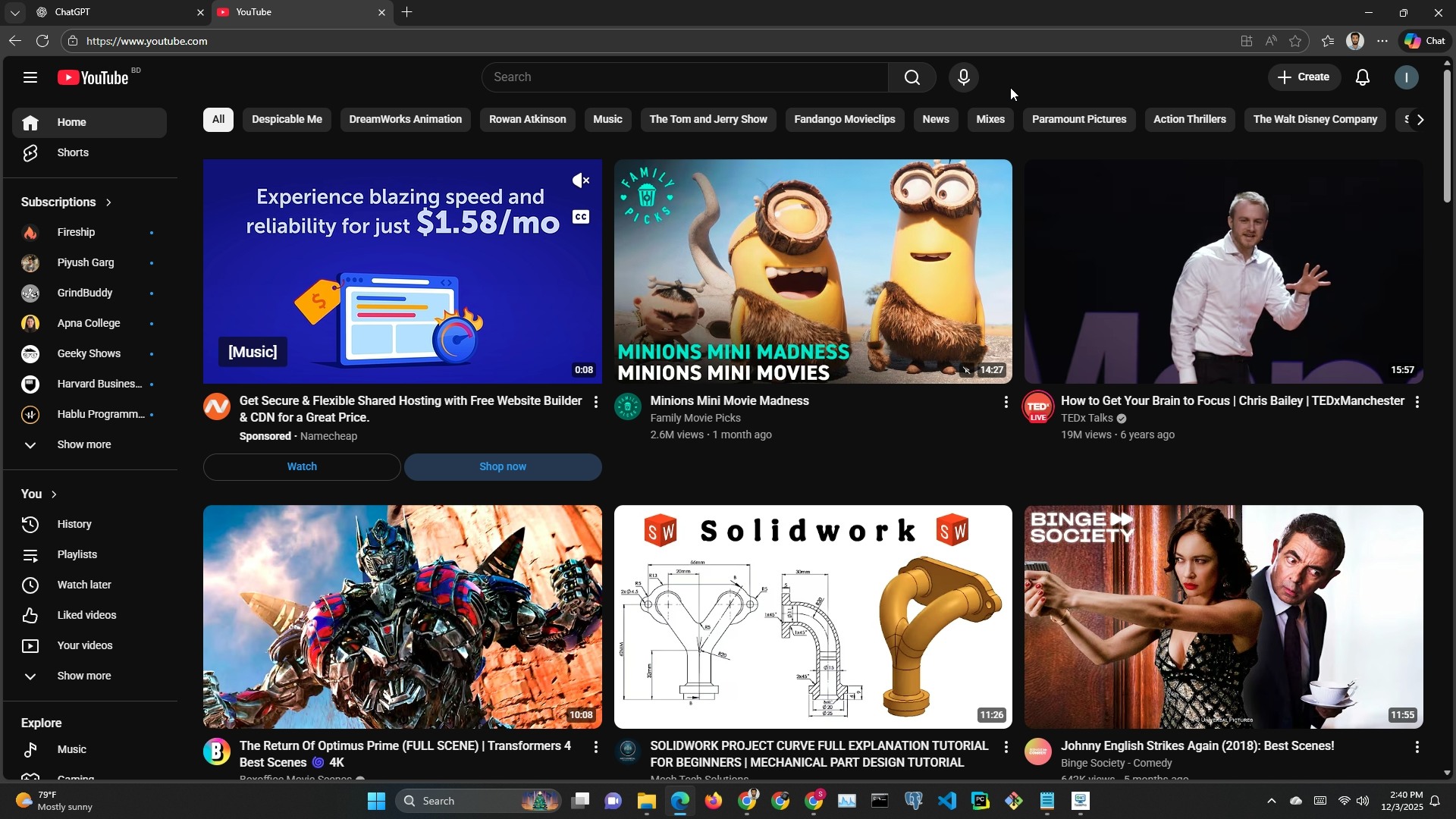
Task: Toggle closed captions on the ad
Action: (580, 217)
